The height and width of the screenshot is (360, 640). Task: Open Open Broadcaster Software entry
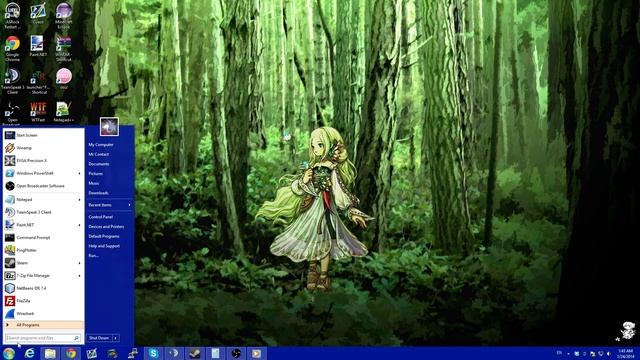click(x=43, y=186)
